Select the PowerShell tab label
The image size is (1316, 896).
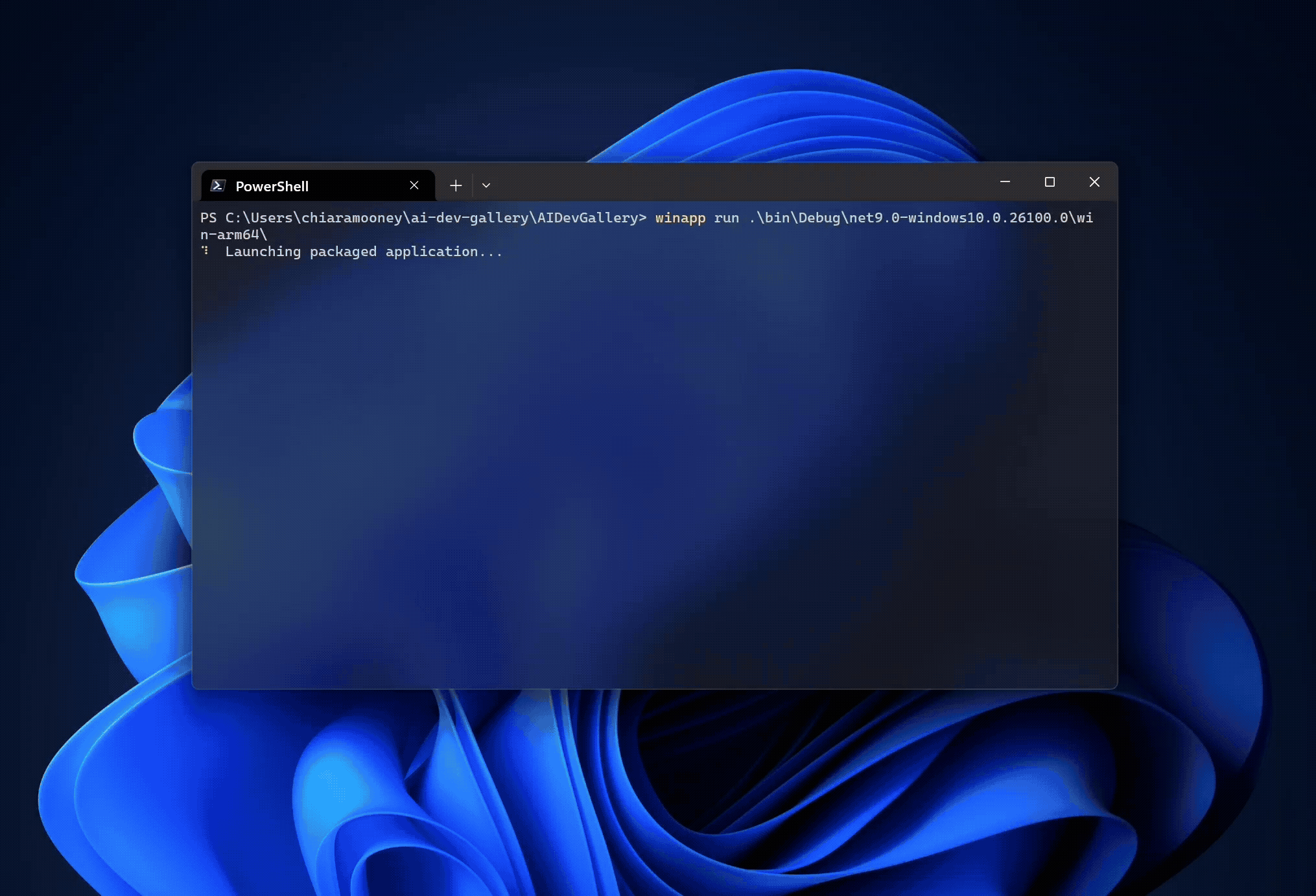click(272, 187)
